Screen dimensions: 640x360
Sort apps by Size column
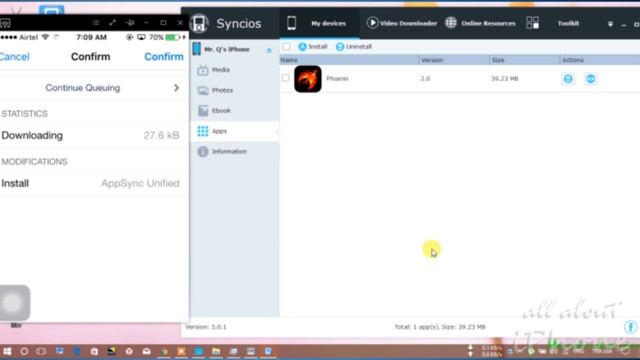coord(524,60)
